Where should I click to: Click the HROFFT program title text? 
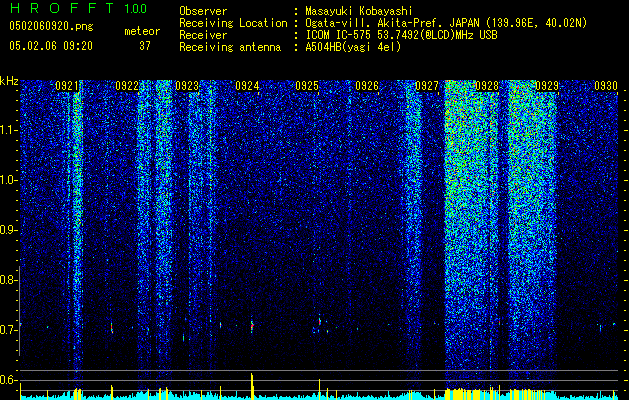pos(62,8)
